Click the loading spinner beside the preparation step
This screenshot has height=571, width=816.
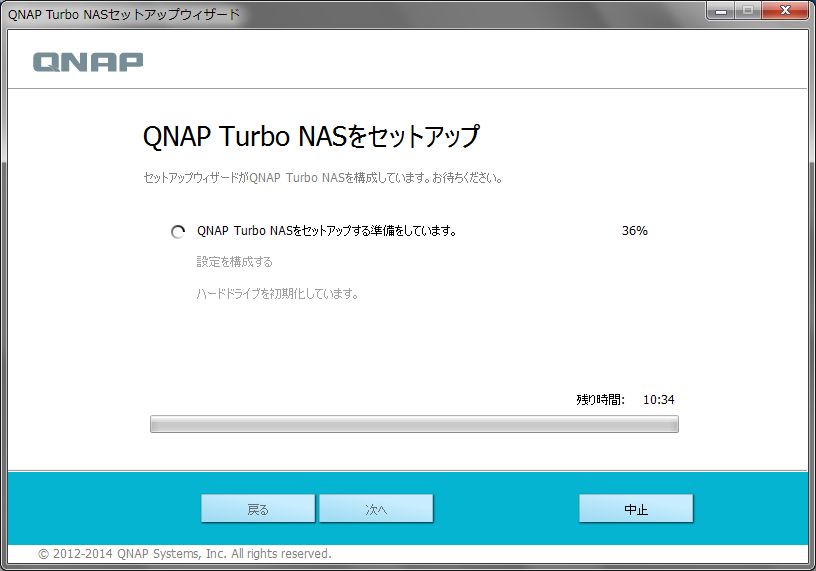click(x=178, y=231)
